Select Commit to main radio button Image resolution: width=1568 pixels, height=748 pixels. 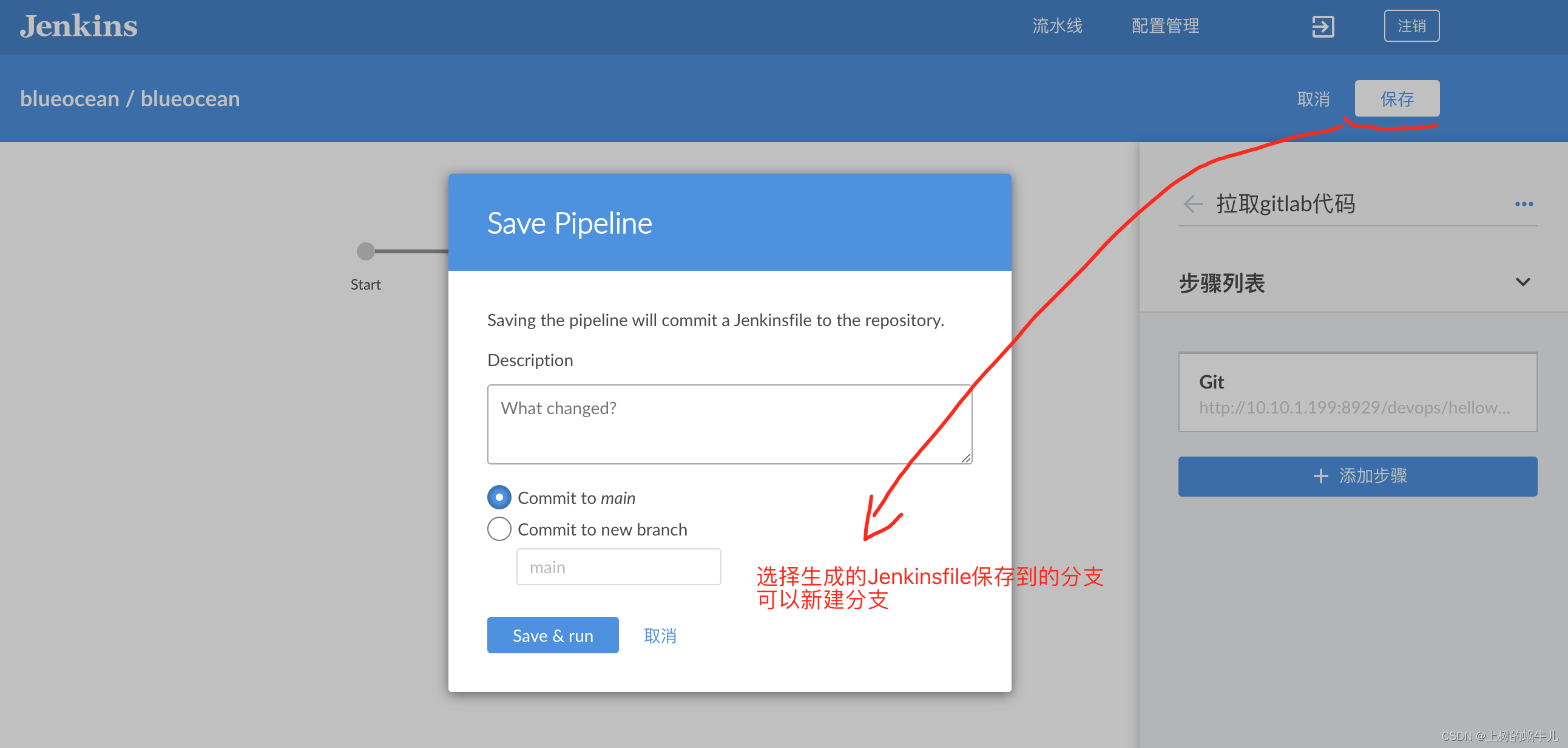(499, 497)
